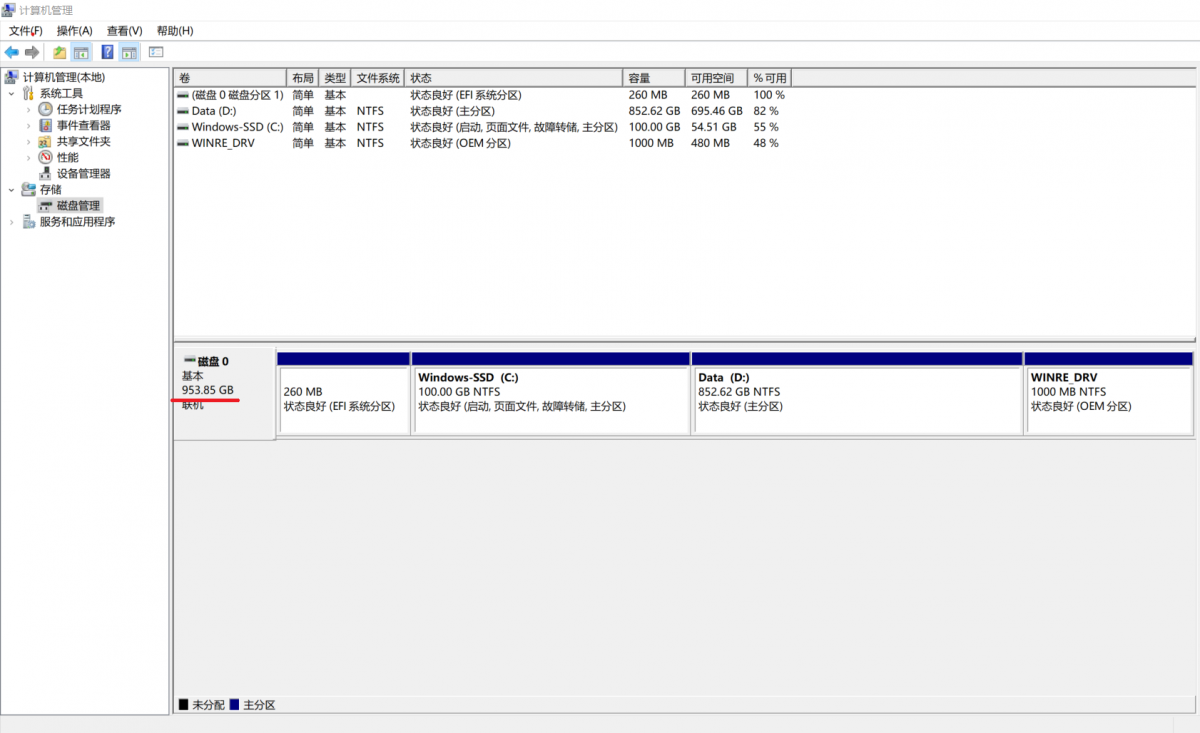The height and width of the screenshot is (733, 1200).
Task: Click the Up one level folder icon
Action: point(60,52)
